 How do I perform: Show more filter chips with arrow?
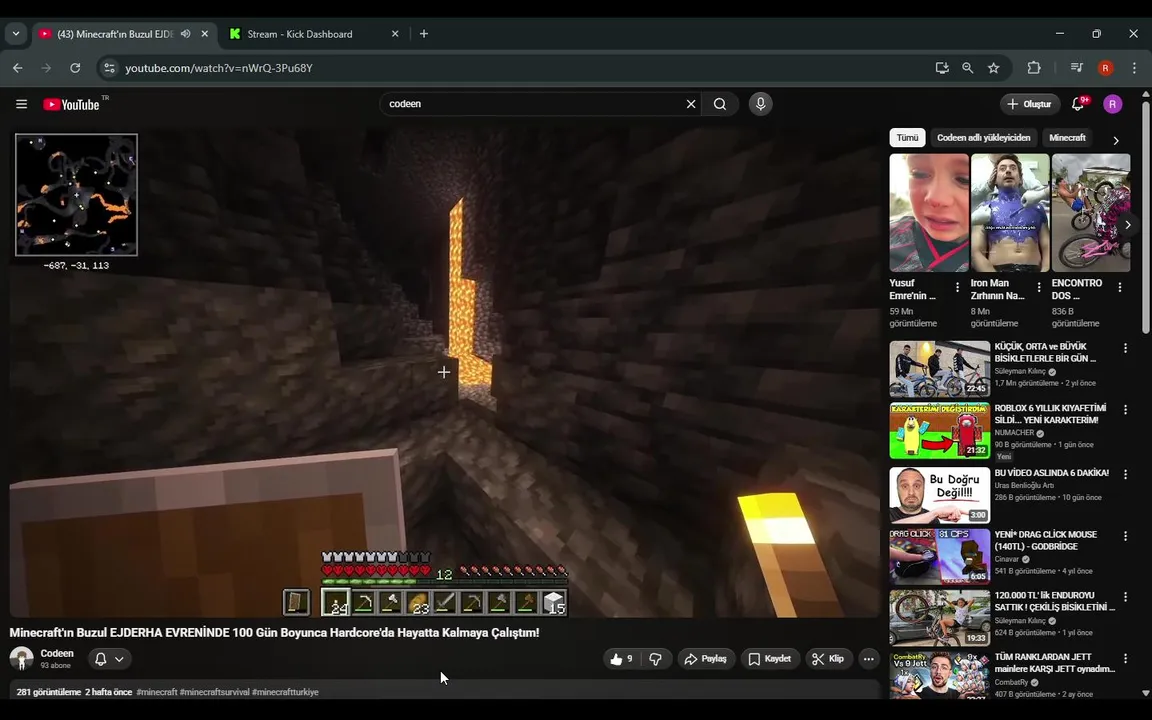(x=1115, y=140)
